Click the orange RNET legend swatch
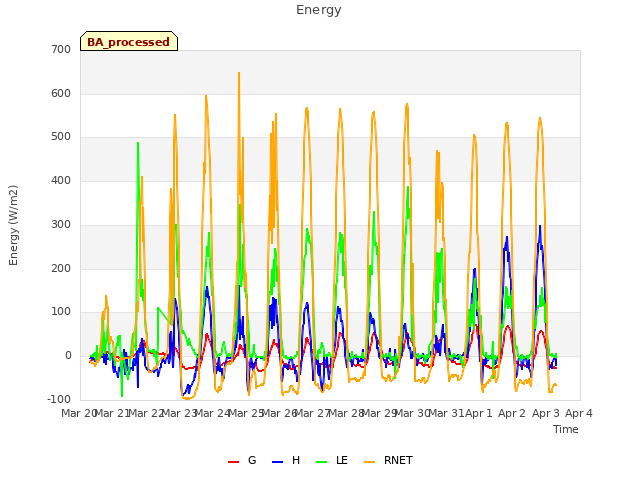 pyautogui.click(x=369, y=462)
